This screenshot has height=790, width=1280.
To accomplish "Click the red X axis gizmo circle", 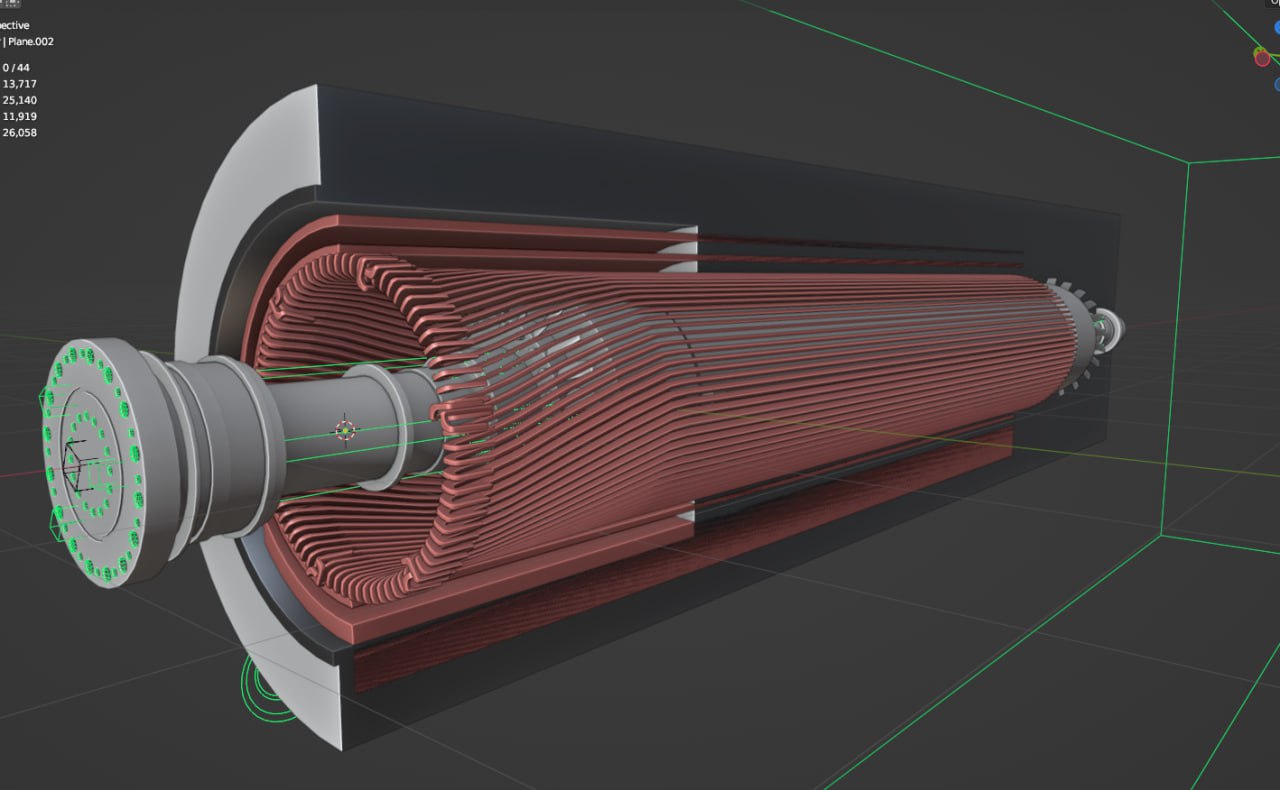I will (x=1262, y=57).
